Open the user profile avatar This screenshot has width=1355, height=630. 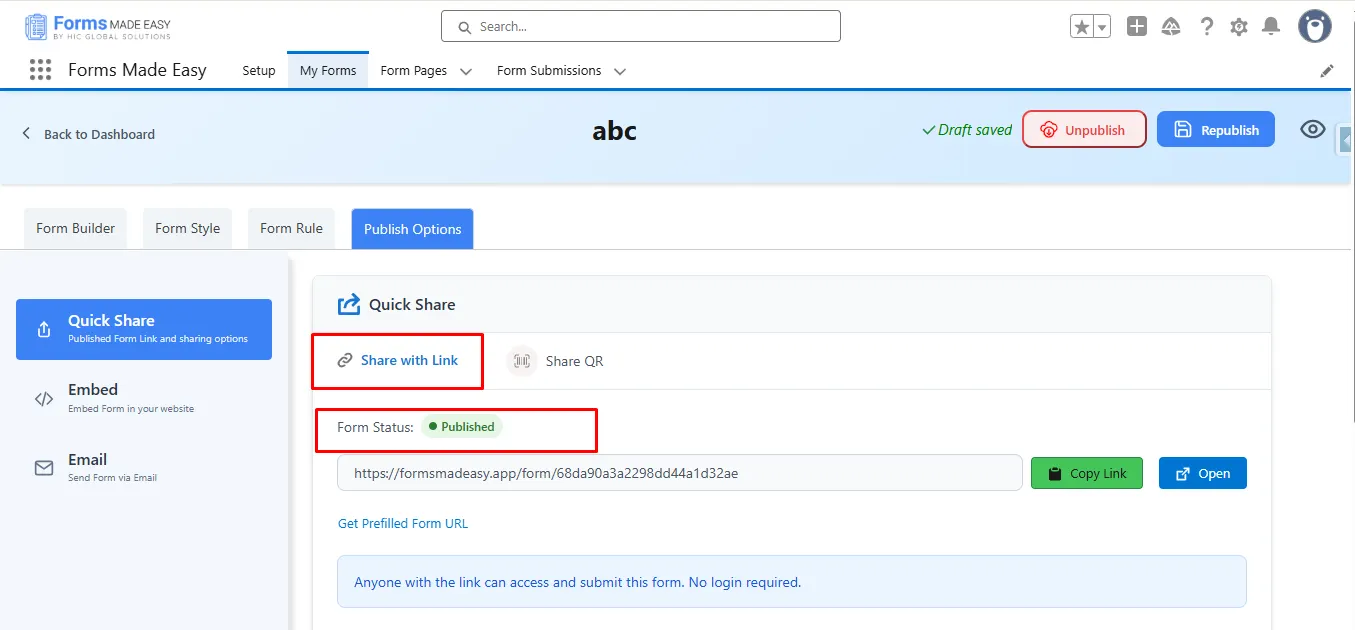[x=1315, y=27]
